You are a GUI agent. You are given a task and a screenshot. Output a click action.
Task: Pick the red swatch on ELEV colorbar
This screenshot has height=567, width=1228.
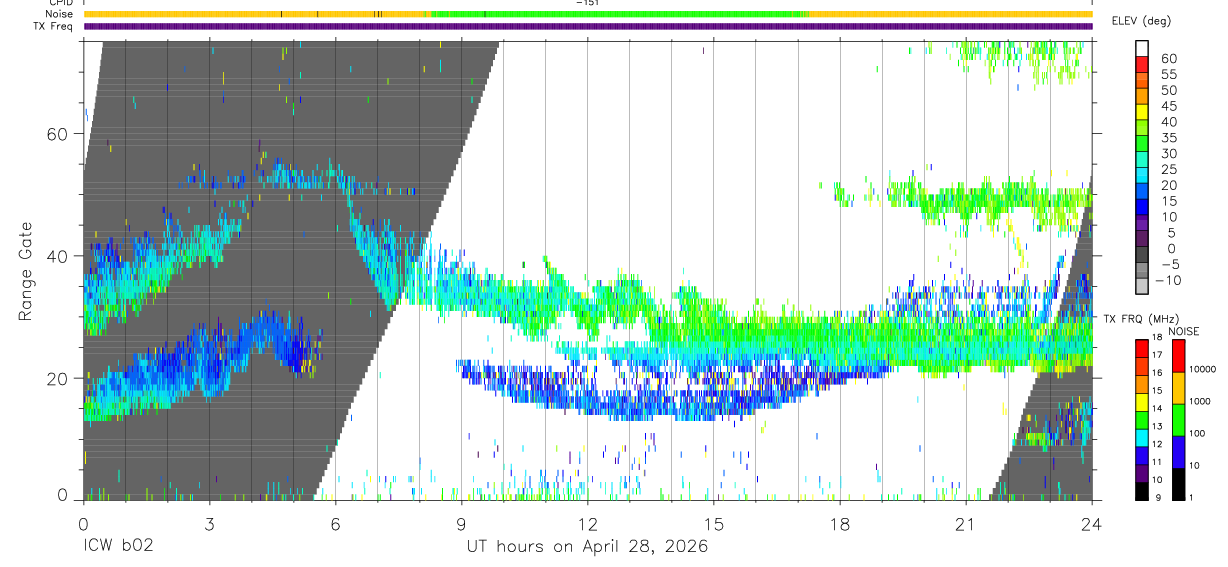1143,66
